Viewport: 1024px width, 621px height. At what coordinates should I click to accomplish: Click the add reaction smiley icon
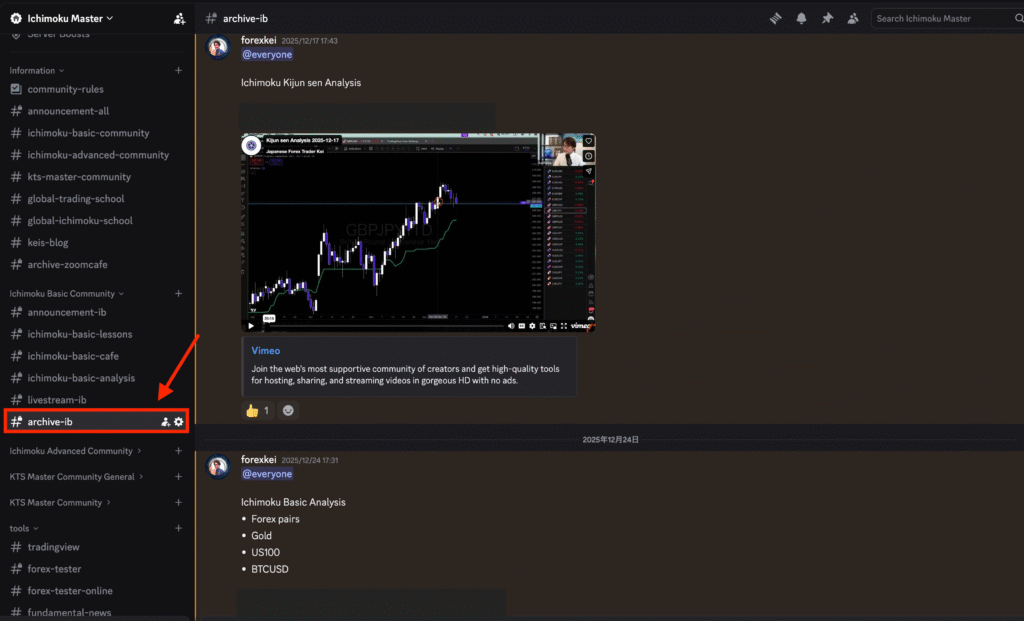pos(289,410)
